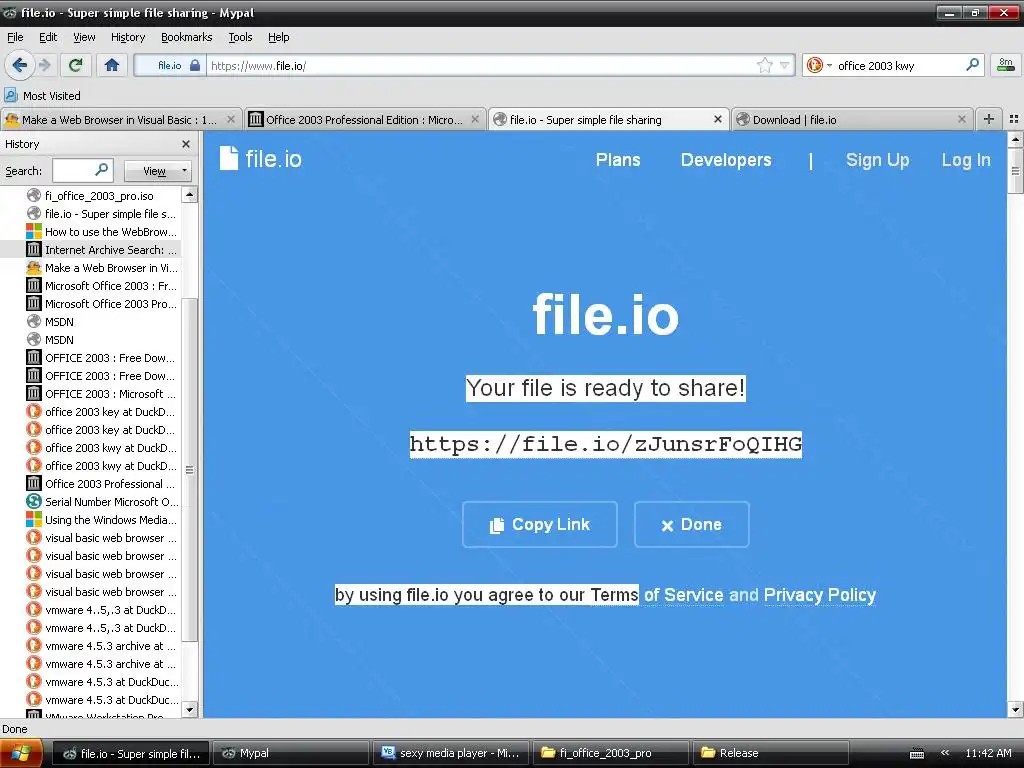Open OFFICE 2003 : Microsoft history entry
Image resolution: width=1024 pixels, height=768 pixels.
tap(90, 394)
